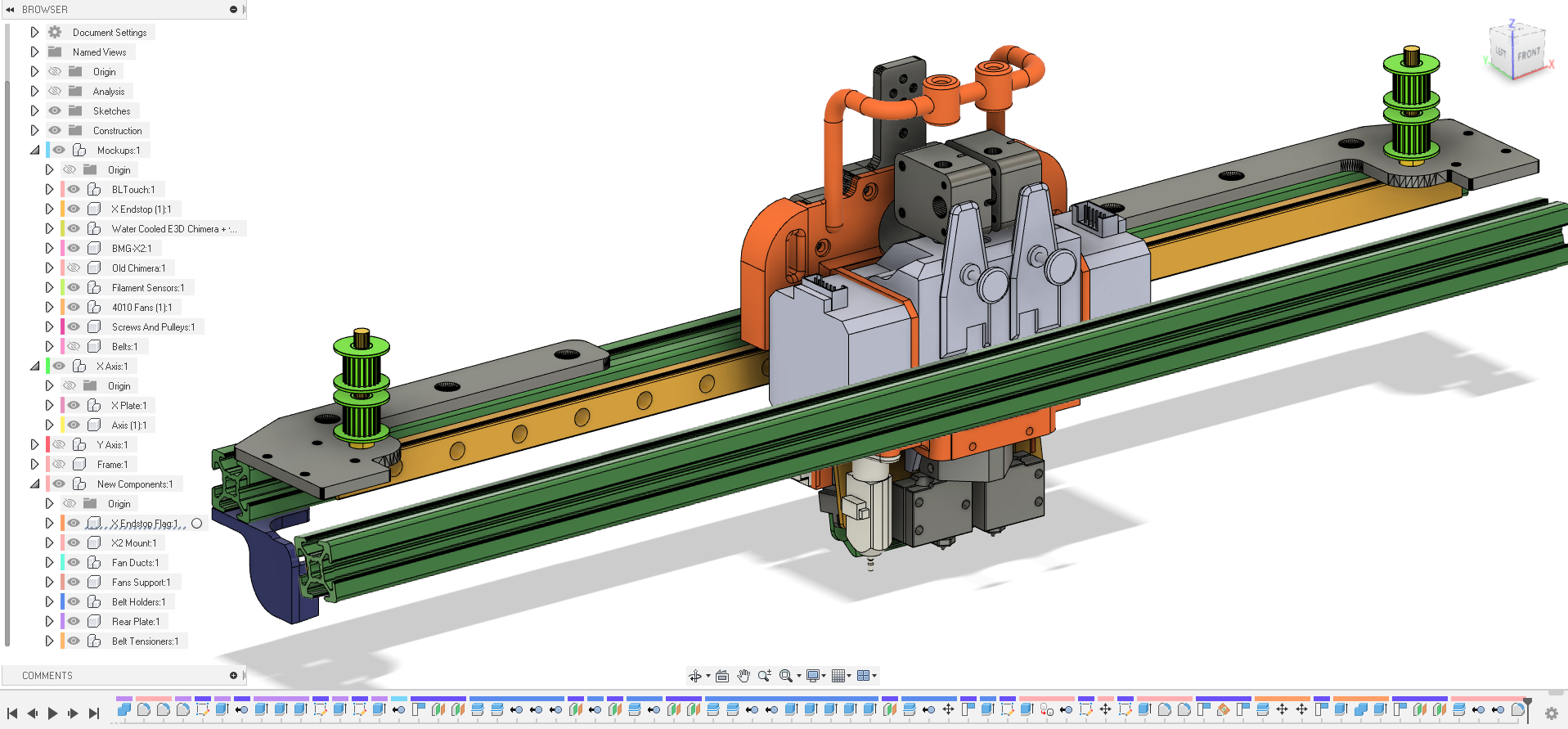Click the timeline end marker handle

1528,709
